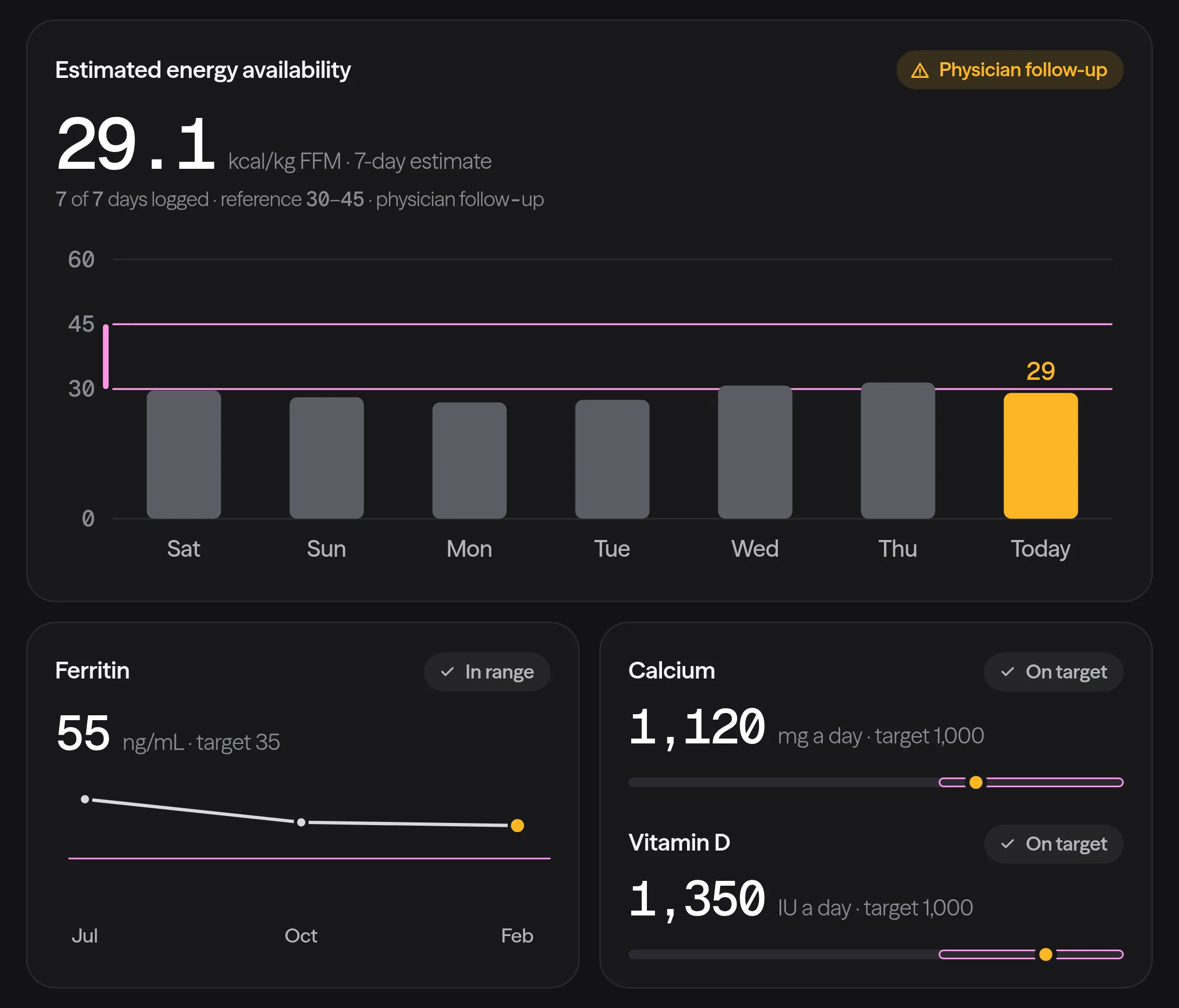This screenshot has height=1008, width=1179.
Task: Select the Mon bar in energy chart
Action: 469,460
